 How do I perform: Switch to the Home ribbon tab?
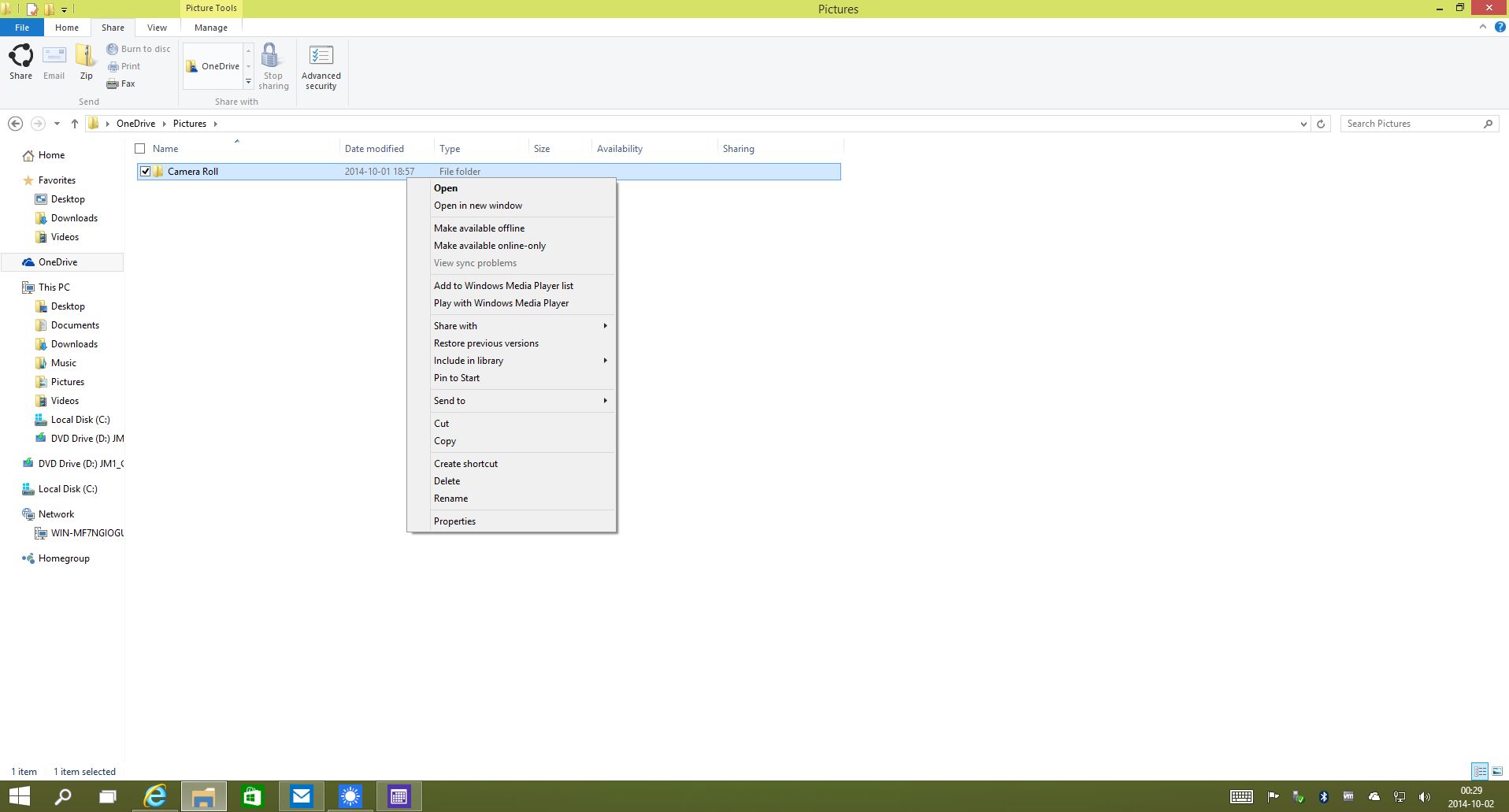pos(67,28)
